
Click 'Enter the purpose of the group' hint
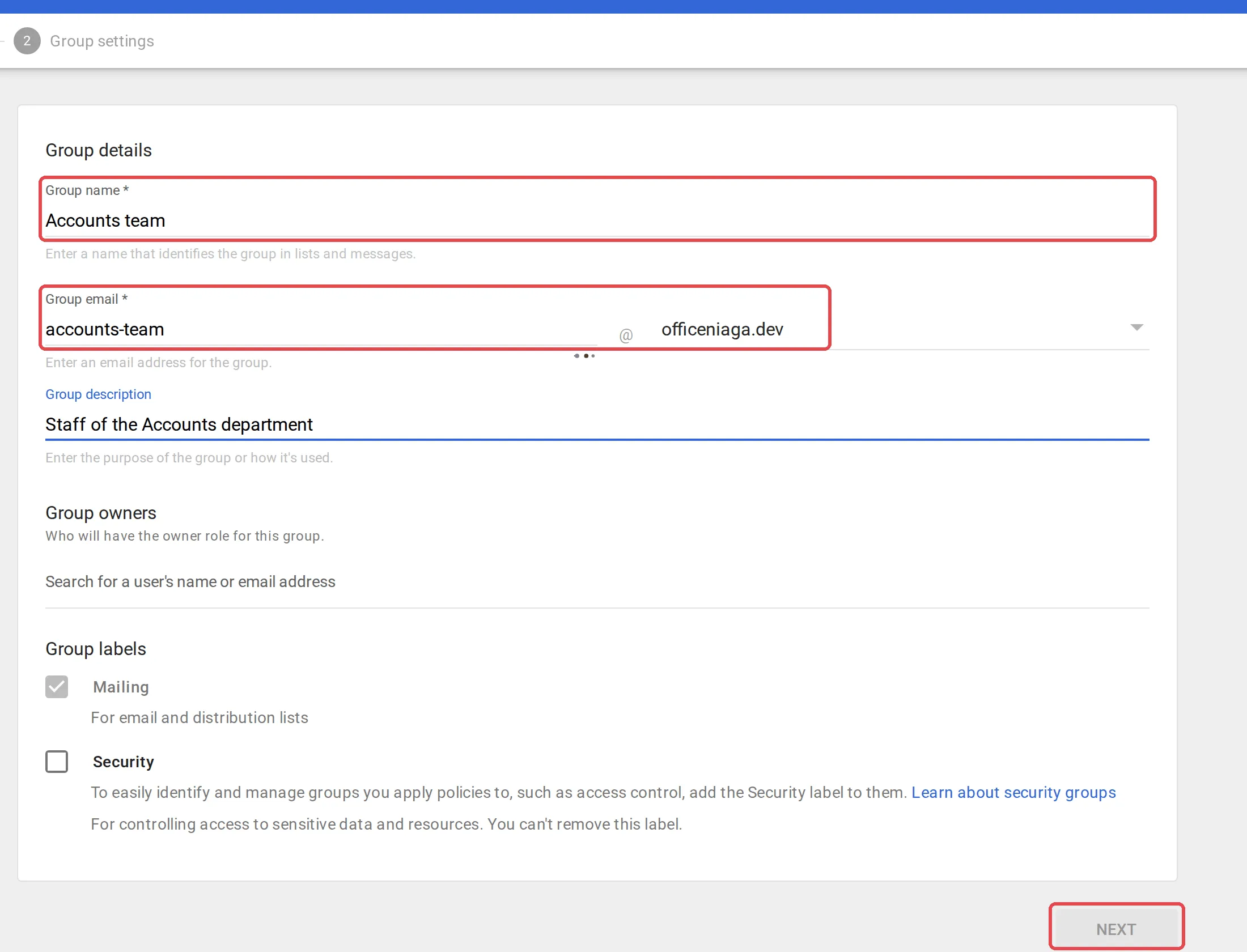coord(189,458)
